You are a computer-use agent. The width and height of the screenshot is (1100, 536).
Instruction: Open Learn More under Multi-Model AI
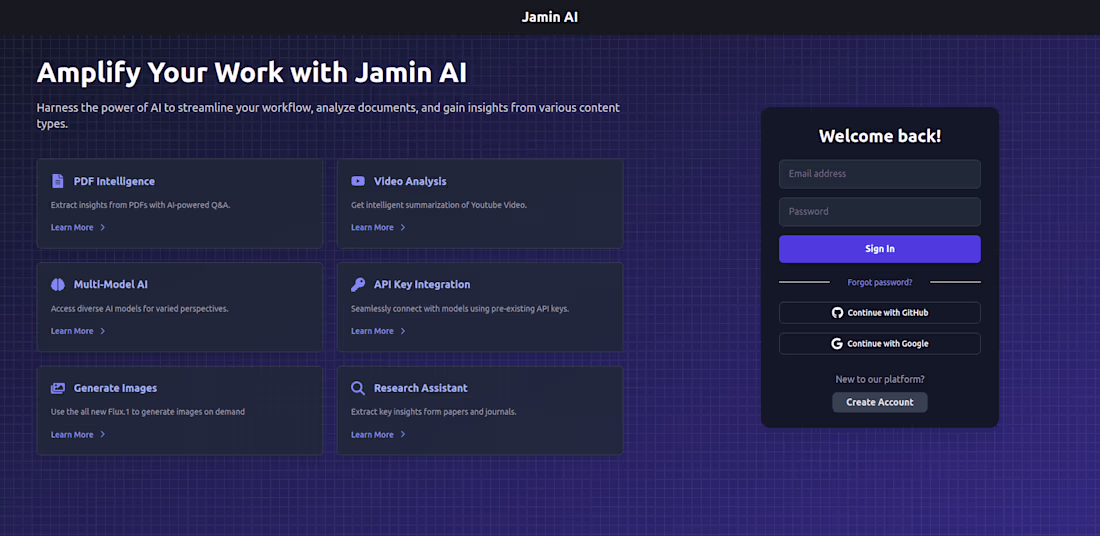(72, 331)
